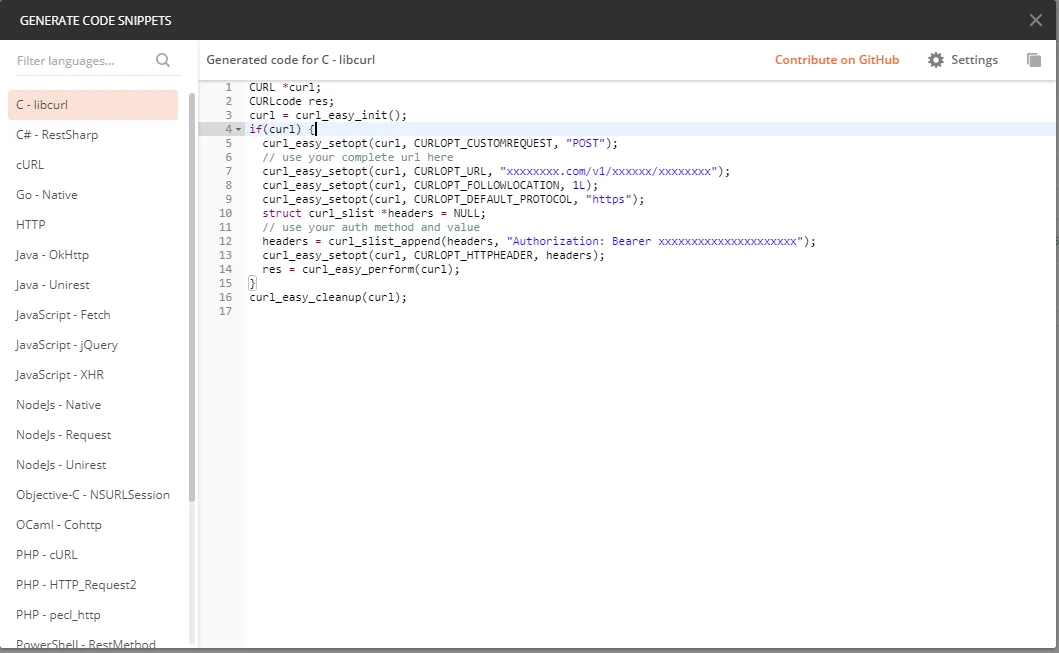This screenshot has height=653, width=1059.
Task: Pick Java - OkHttp language
Action: coord(93,255)
